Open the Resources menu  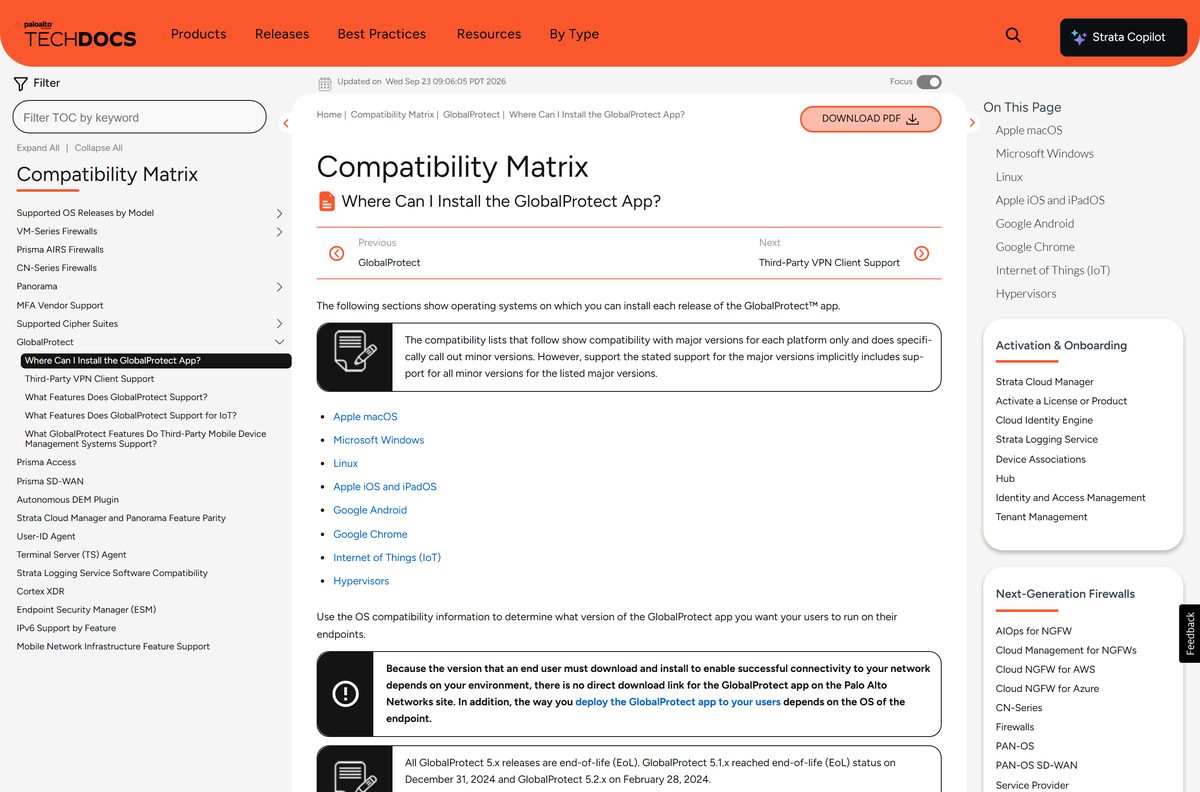[489, 34]
